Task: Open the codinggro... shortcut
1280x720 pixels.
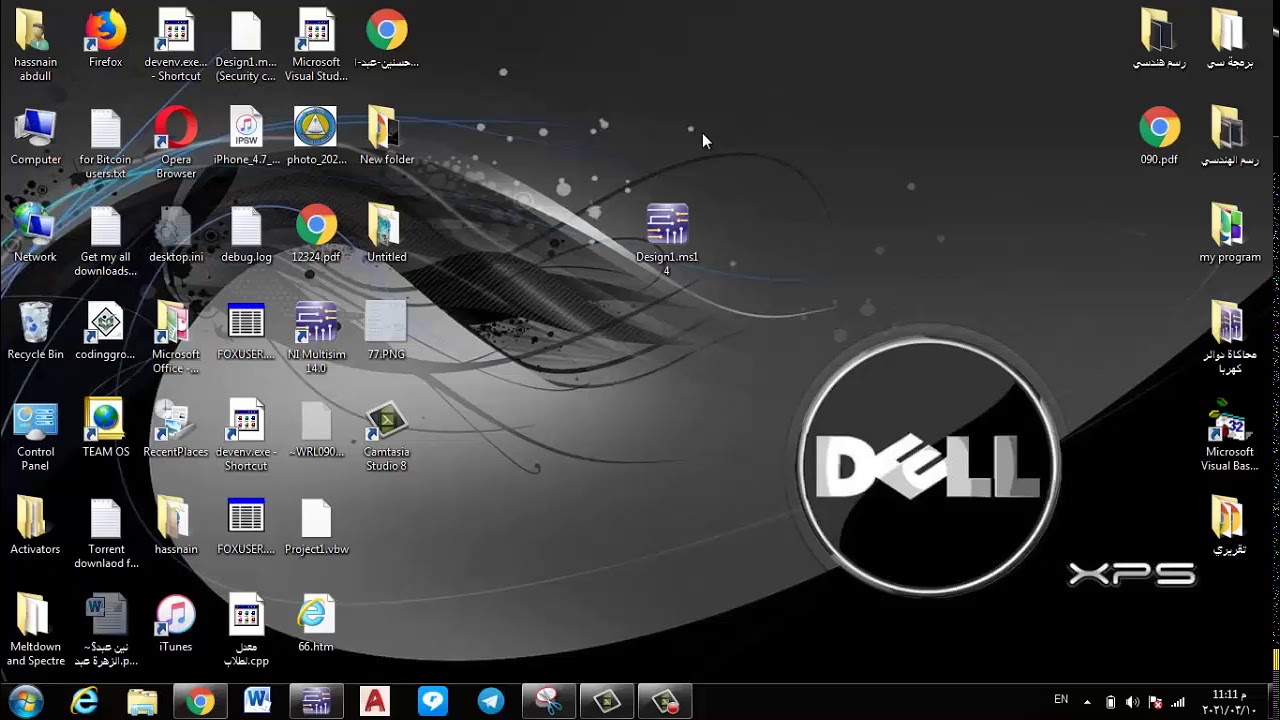Action: click(x=105, y=333)
